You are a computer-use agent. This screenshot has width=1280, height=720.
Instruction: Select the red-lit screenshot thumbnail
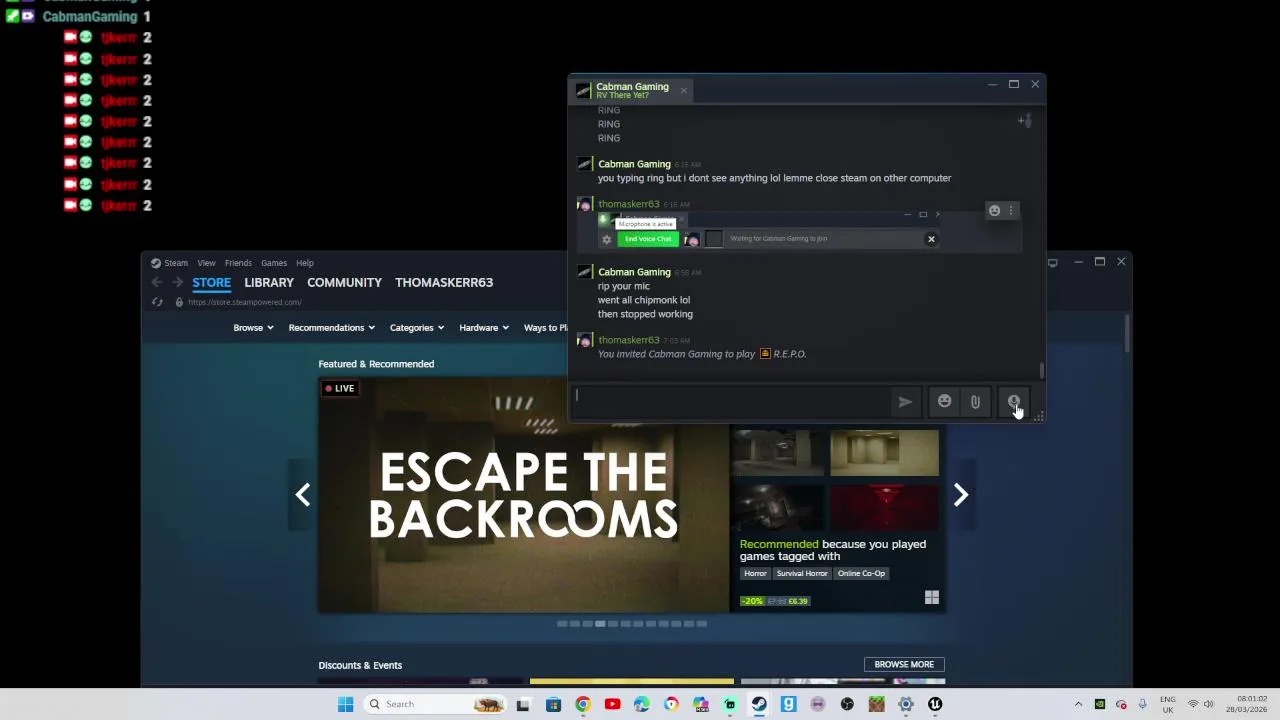[884, 508]
